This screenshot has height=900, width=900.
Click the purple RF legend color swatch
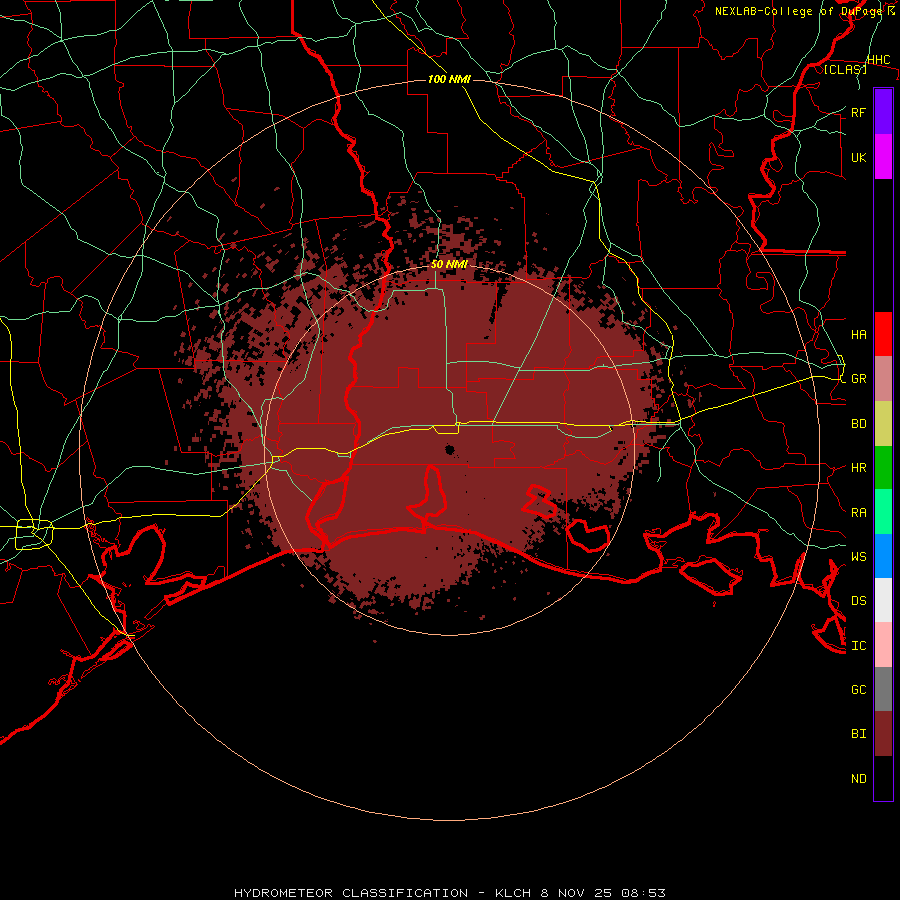coord(883,112)
